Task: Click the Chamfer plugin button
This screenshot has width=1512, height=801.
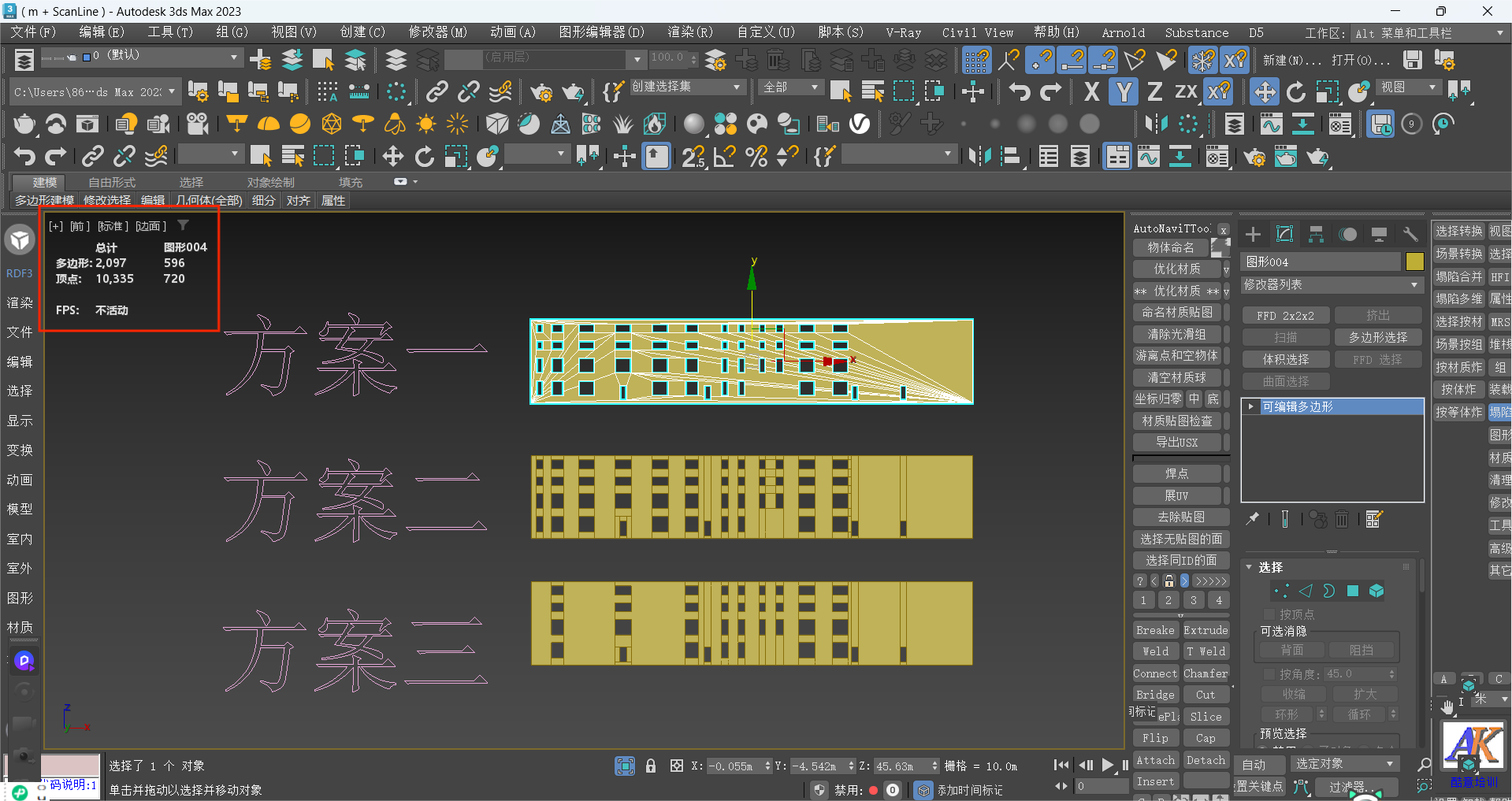Action: pos(1206,673)
